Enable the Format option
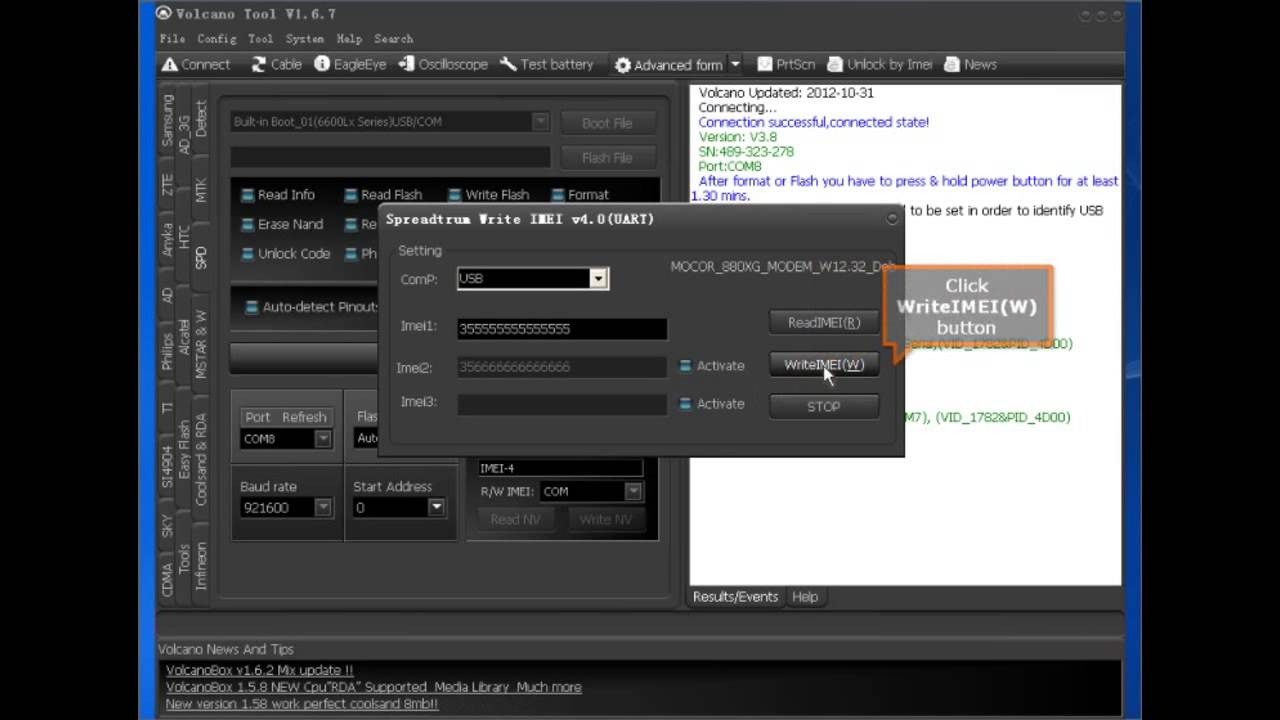1280x720 pixels. 558,195
